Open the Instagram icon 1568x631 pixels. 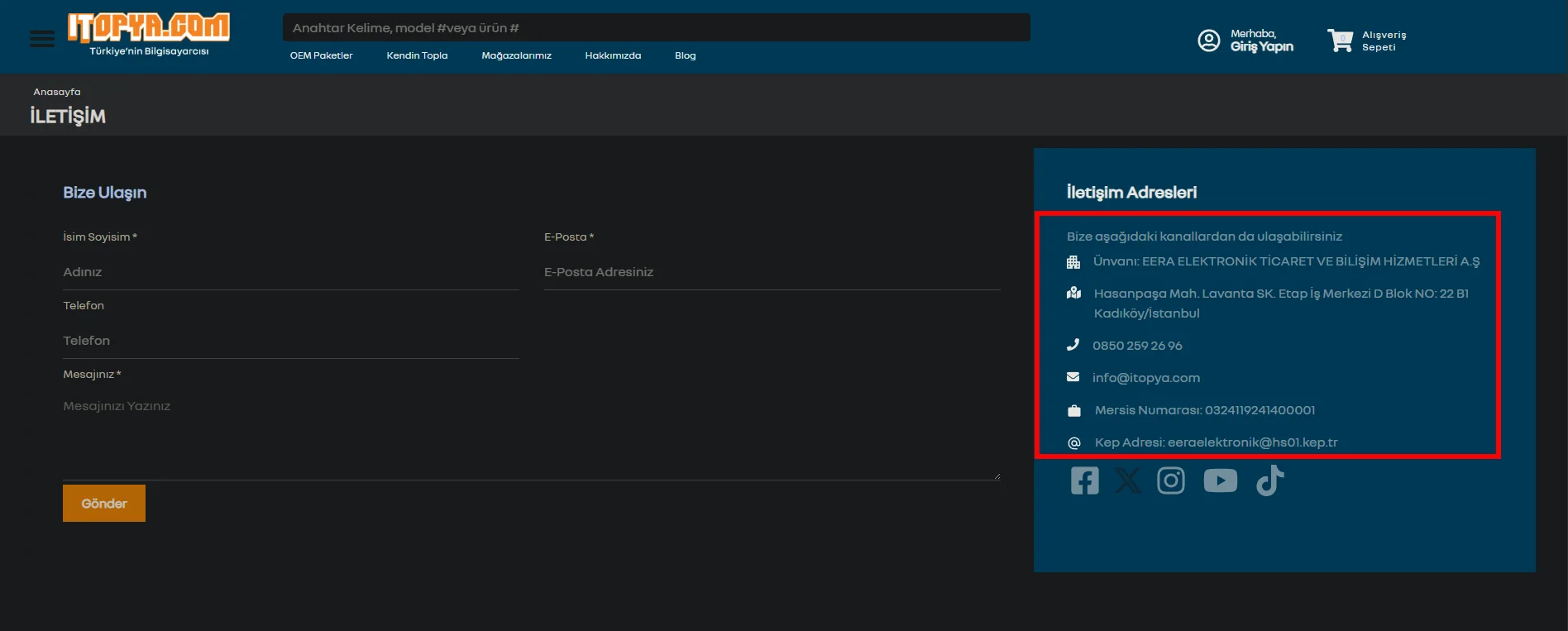(x=1170, y=480)
